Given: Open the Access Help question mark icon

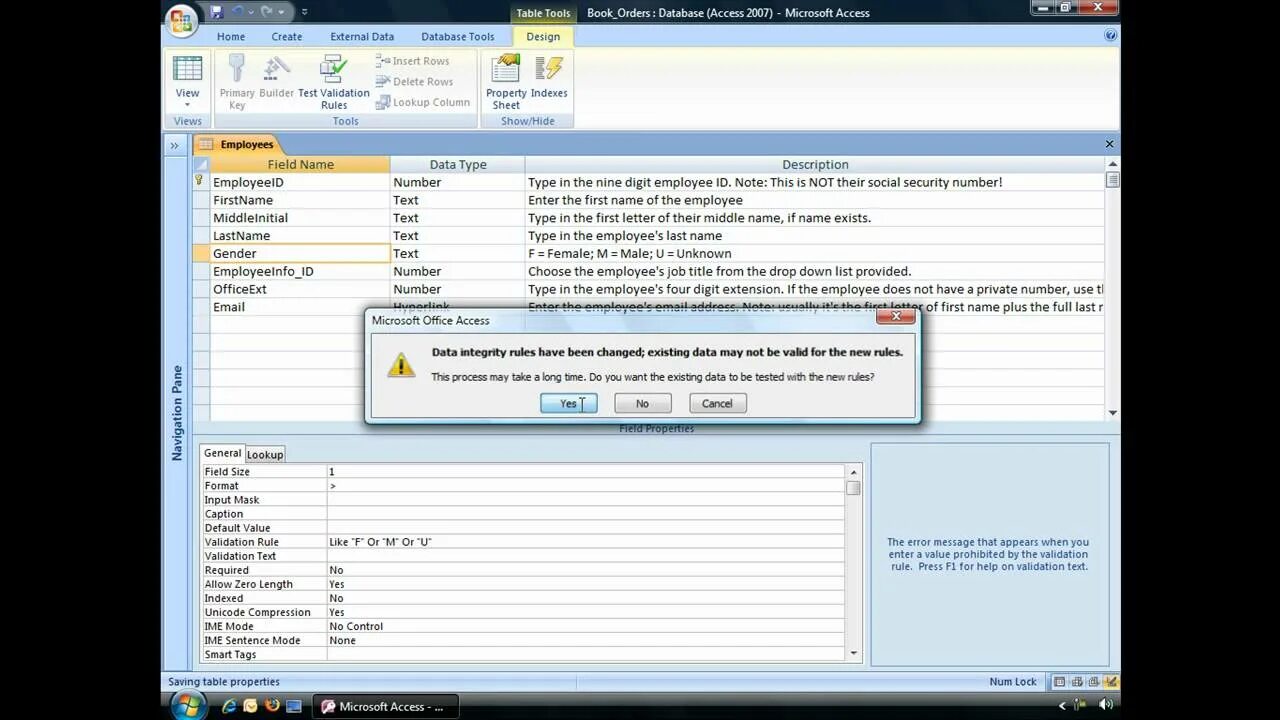Looking at the screenshot, I should click(x=1110, y=35).
